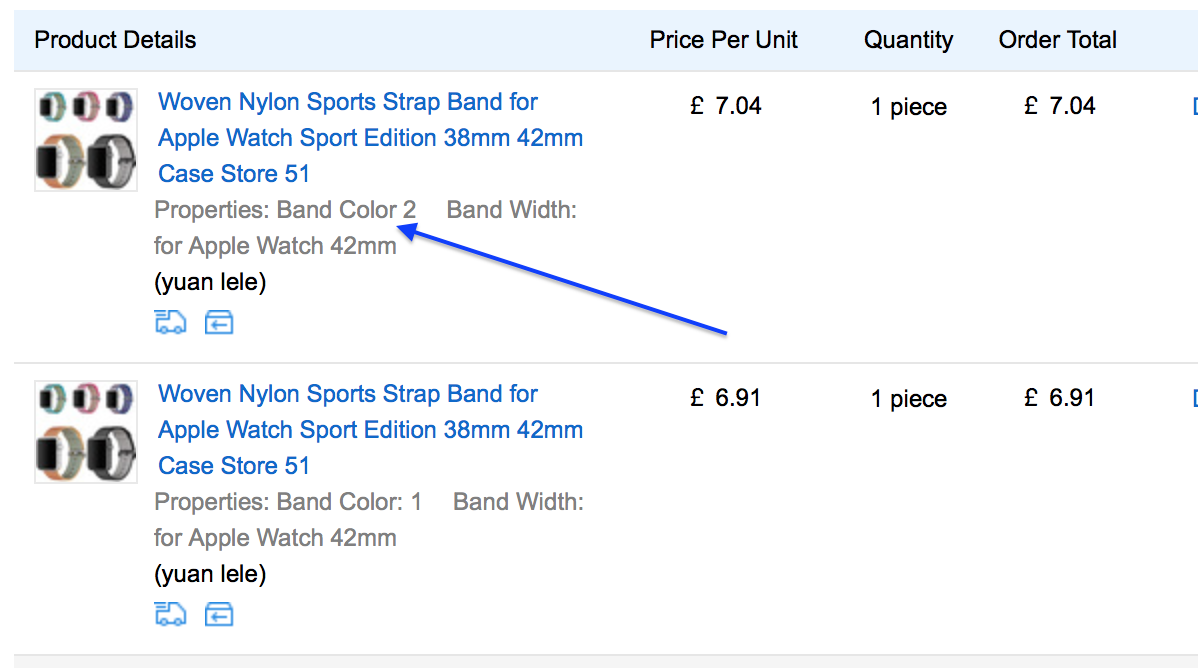The image size is (1198, 668).
Task: Click the shipping truck icon for Band Color 1 item
Action: 170,614
